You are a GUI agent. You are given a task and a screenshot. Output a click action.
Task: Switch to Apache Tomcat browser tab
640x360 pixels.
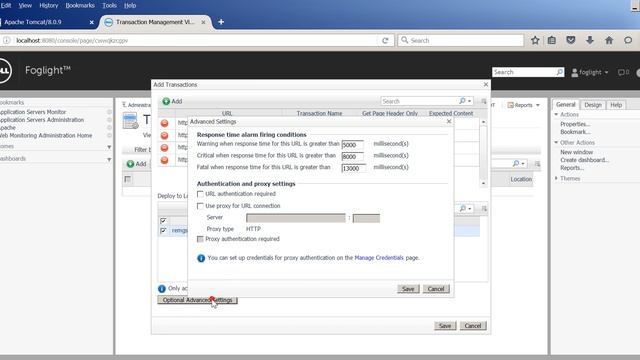pyautogui.click(x=45, y=22)
